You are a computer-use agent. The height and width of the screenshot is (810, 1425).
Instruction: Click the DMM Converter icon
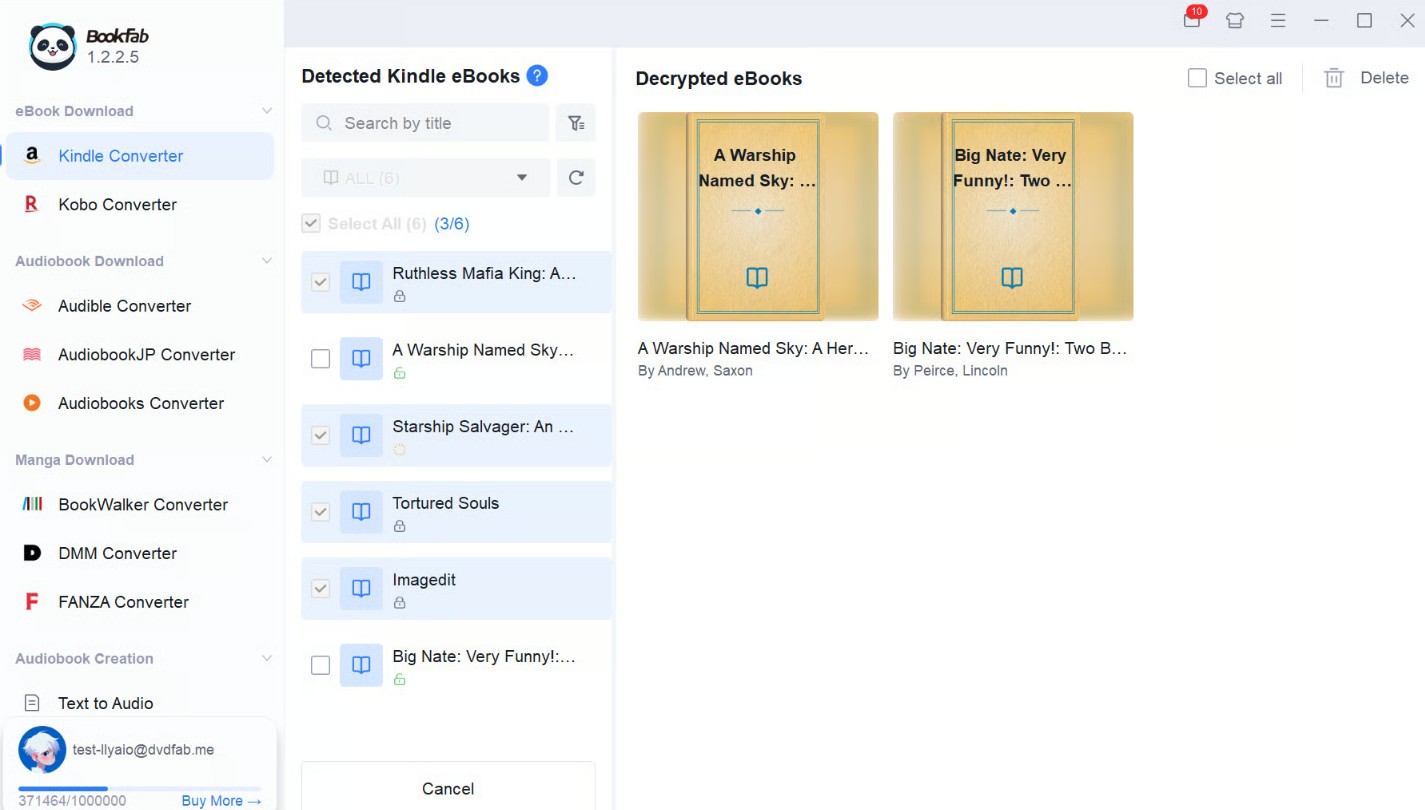[32, 554]
